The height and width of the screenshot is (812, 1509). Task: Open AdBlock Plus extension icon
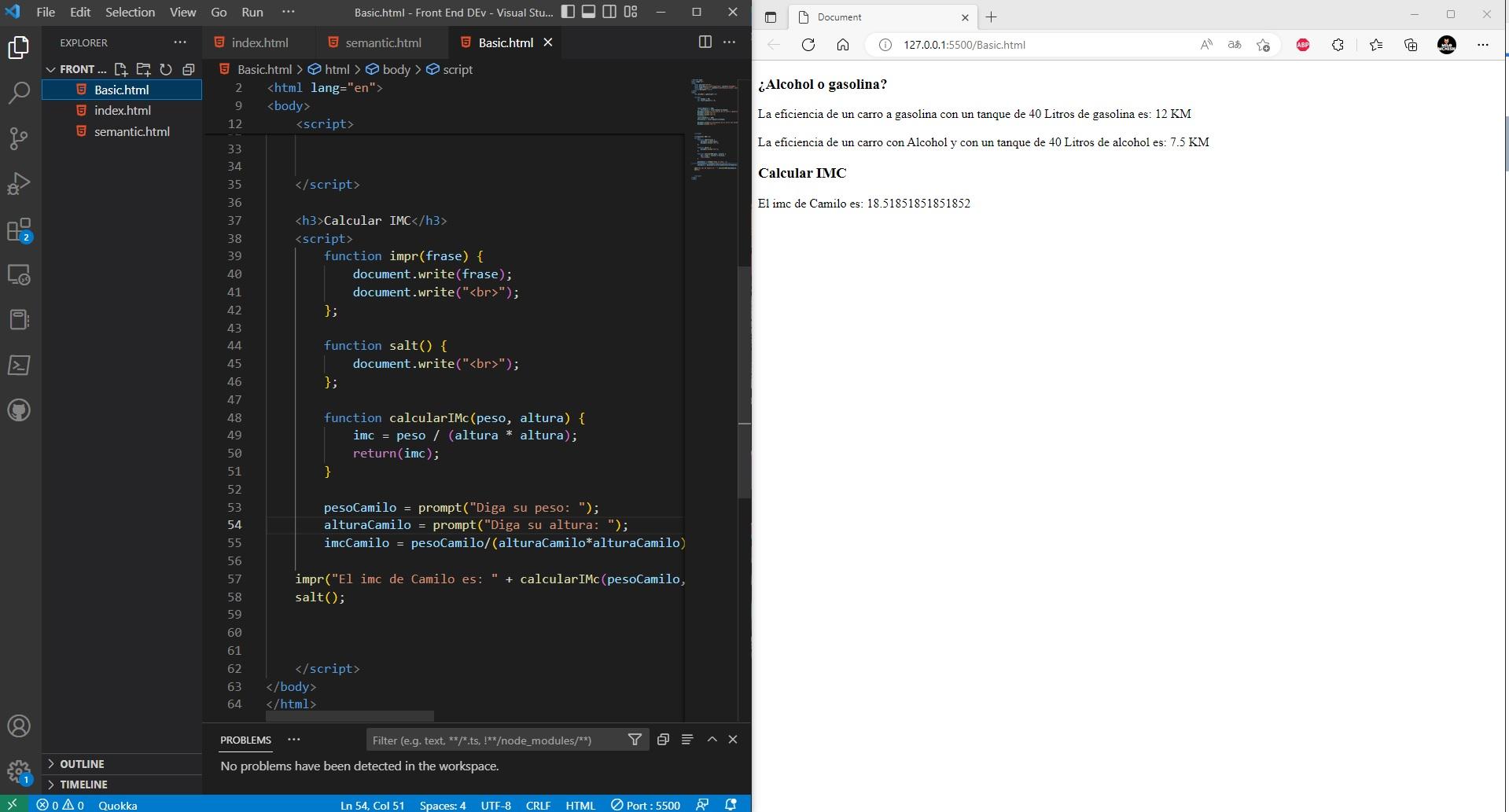(x=1303, y=45)
